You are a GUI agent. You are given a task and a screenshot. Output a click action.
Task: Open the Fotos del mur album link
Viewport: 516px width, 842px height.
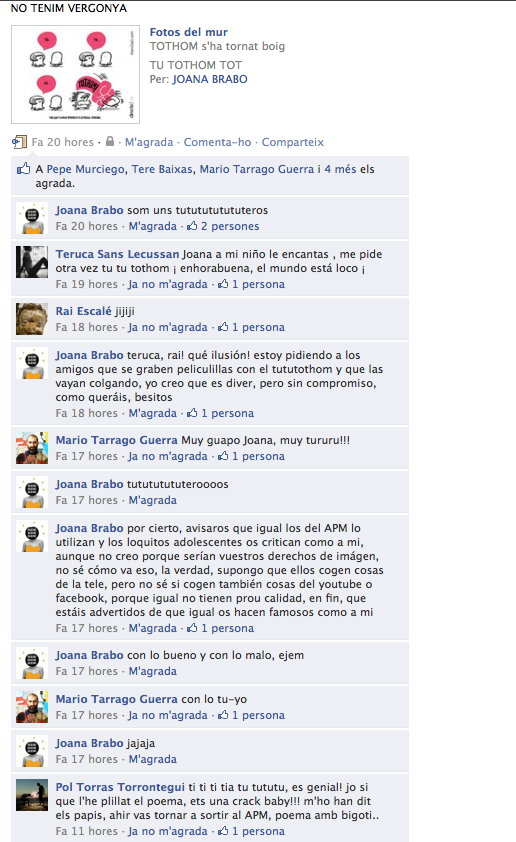pos(188,32)
